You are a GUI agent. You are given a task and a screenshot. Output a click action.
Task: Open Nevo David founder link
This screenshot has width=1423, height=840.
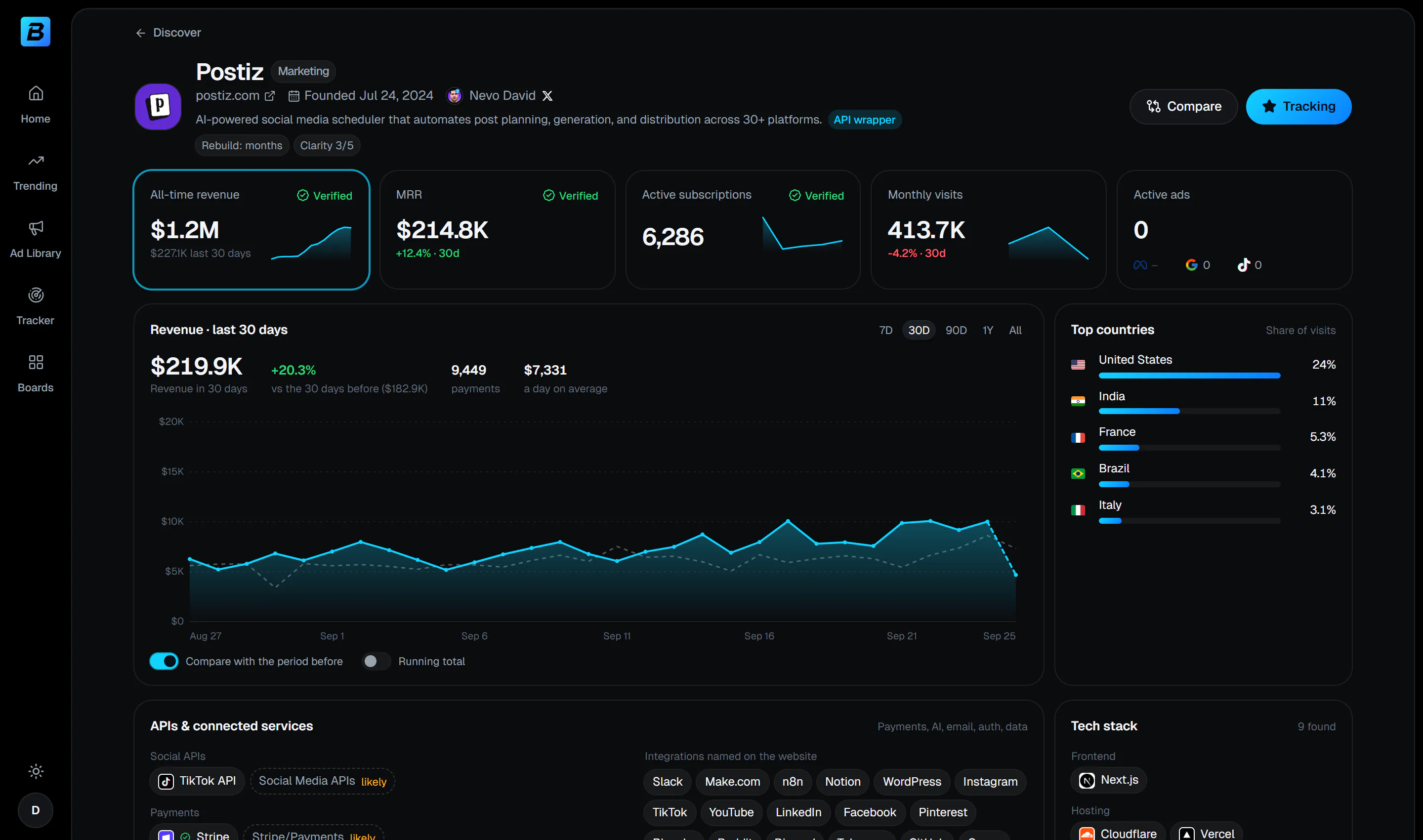(502, 96)
